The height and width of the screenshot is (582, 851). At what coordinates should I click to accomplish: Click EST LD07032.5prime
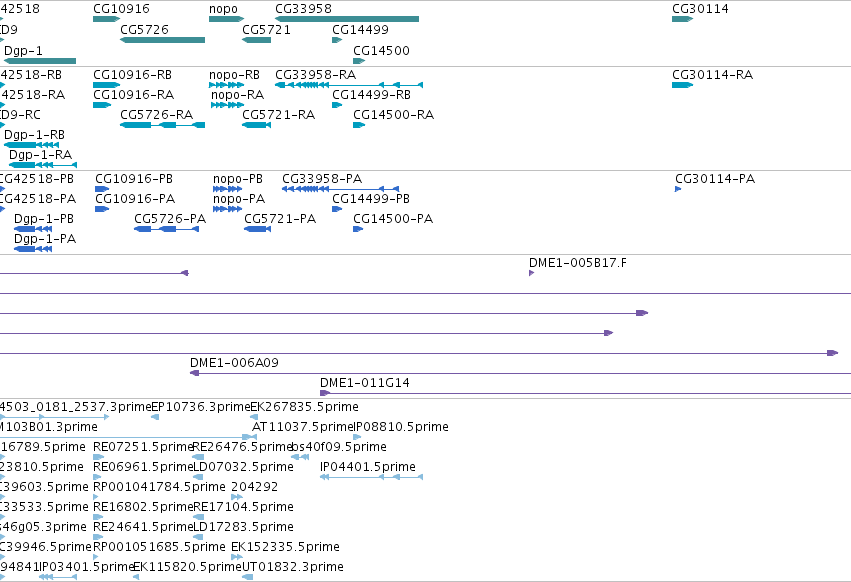[198, 477]
